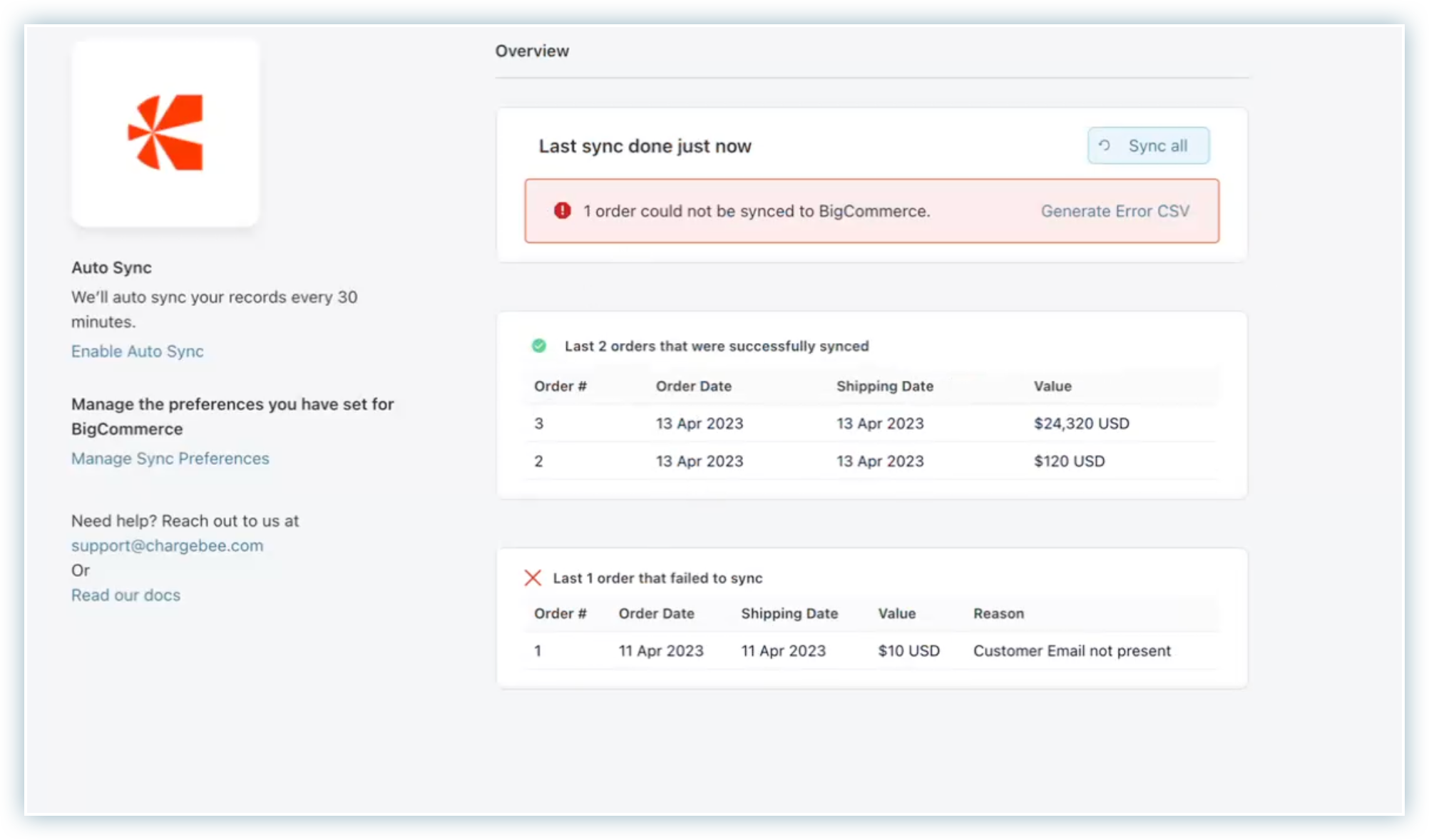Image resolution: width=1429 pixels, height=840 pixels.
Task: Click the orange app logo thumbnail
Action: [165, 133]
